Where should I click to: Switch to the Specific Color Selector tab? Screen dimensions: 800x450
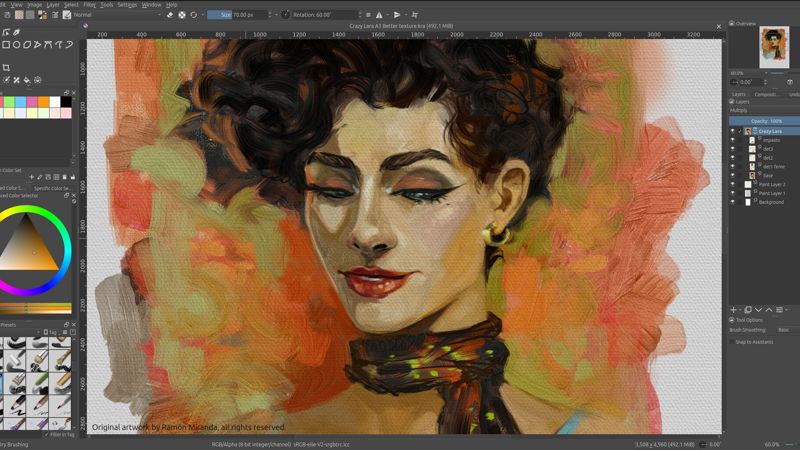[x=52, y=188]
